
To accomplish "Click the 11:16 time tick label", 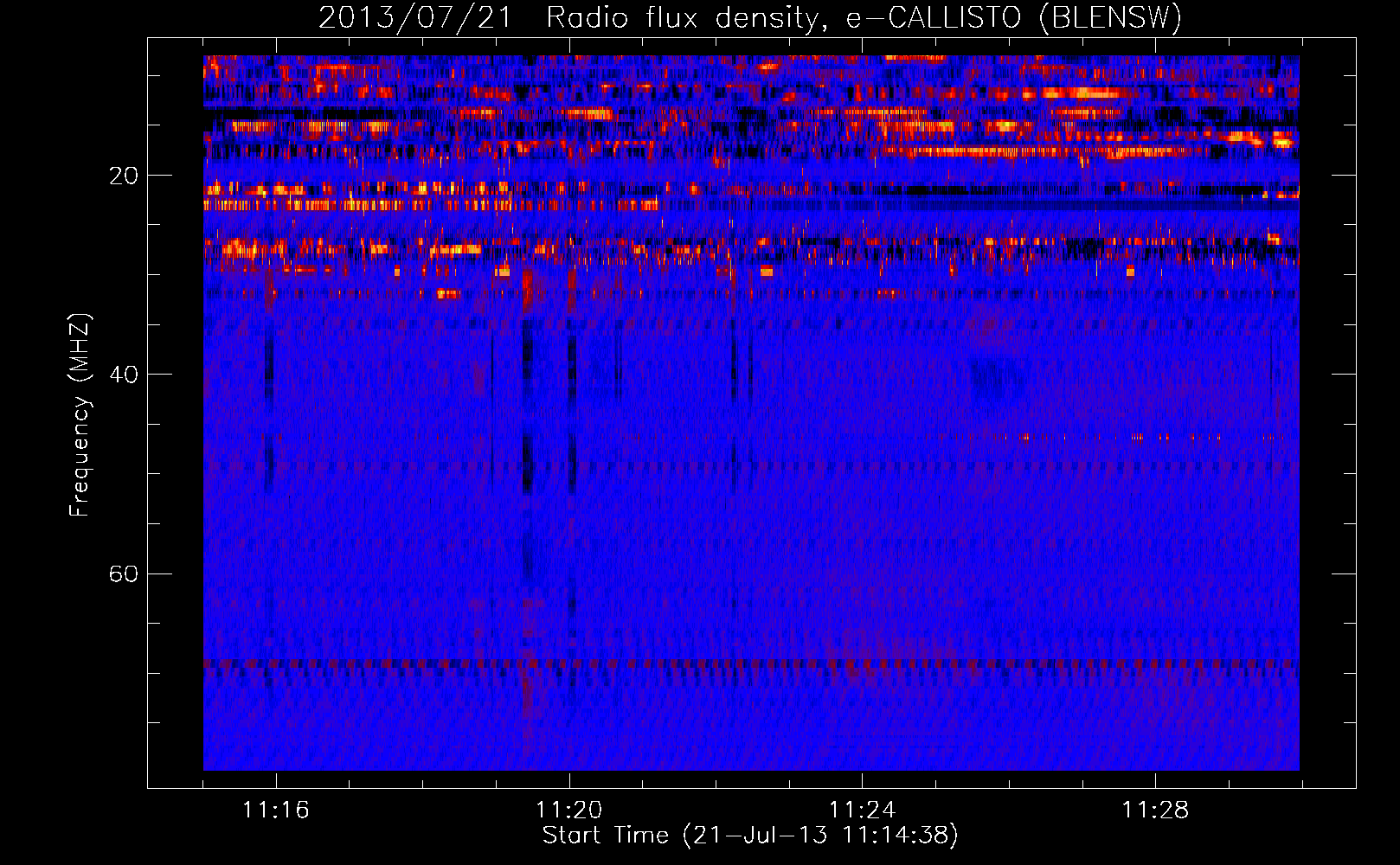I will tap(276, 811).
